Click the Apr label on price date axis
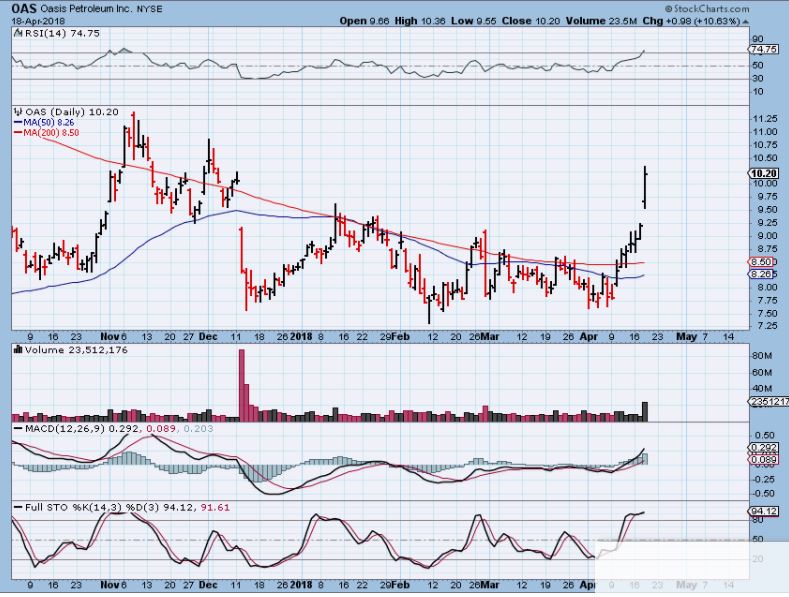789x597 pixels. coord(588,337)
